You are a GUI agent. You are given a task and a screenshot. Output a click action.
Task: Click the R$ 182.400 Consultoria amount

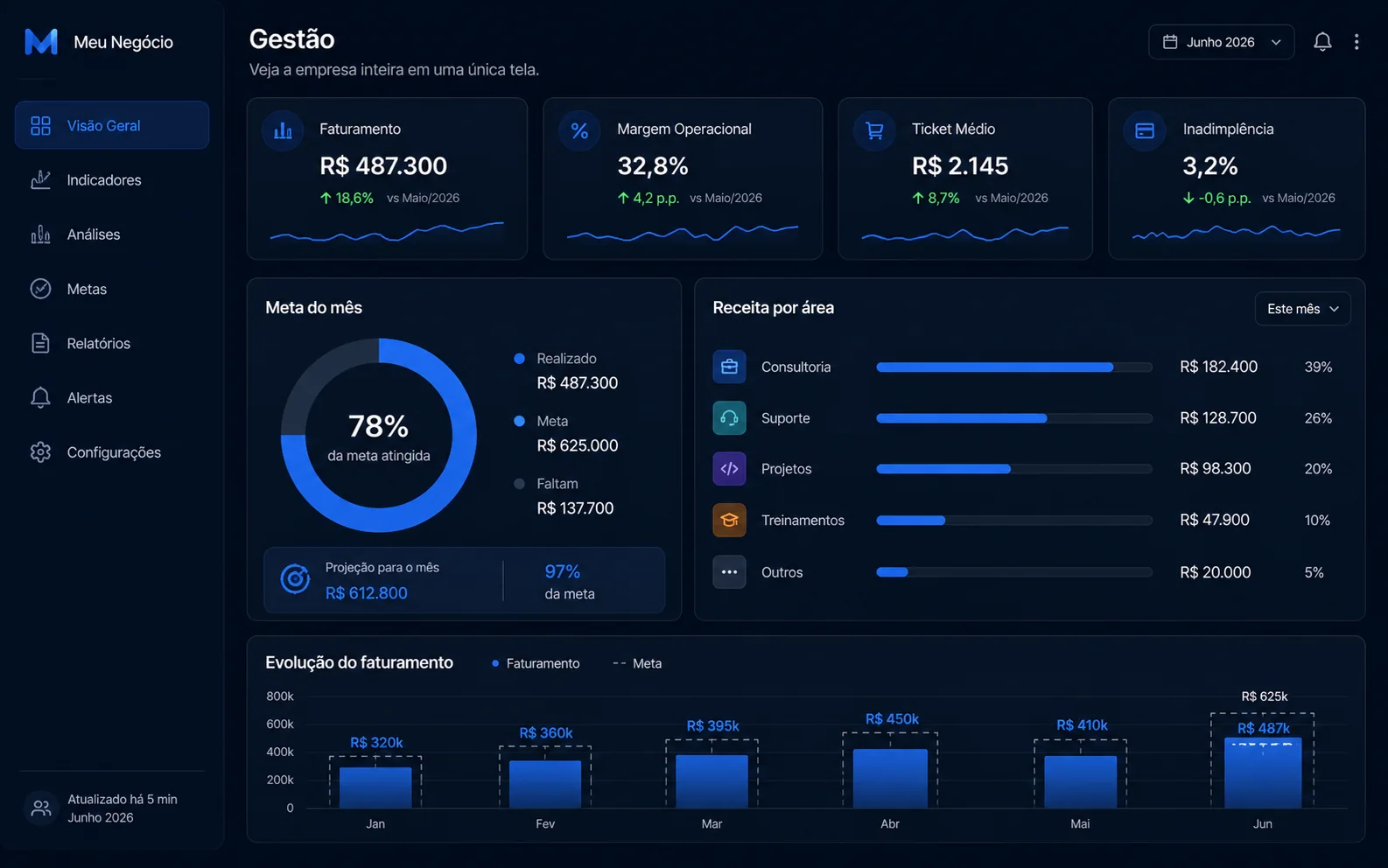coord(1218,367)
